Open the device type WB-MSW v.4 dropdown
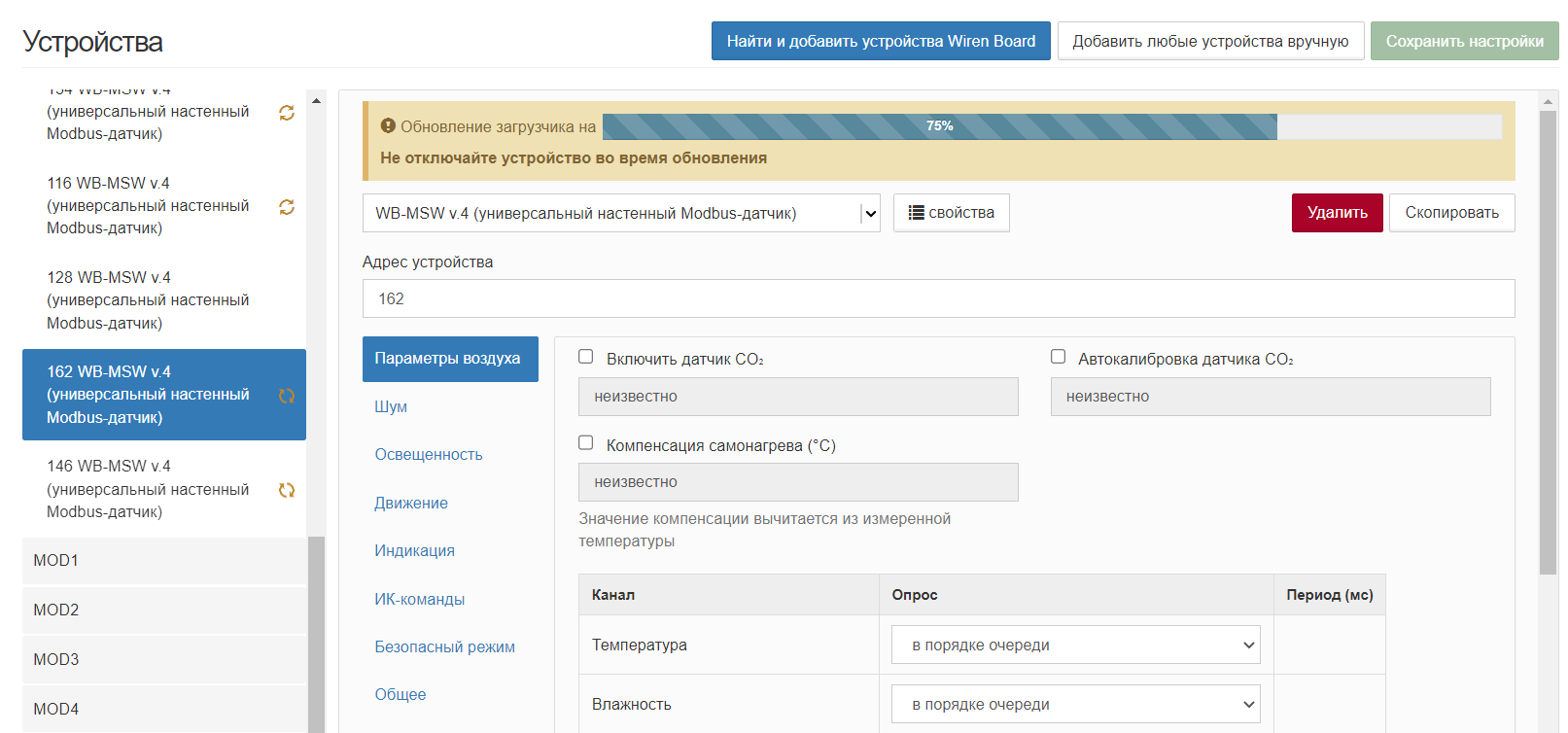Viewport: 1568px width, 733px height. [621, 214]
